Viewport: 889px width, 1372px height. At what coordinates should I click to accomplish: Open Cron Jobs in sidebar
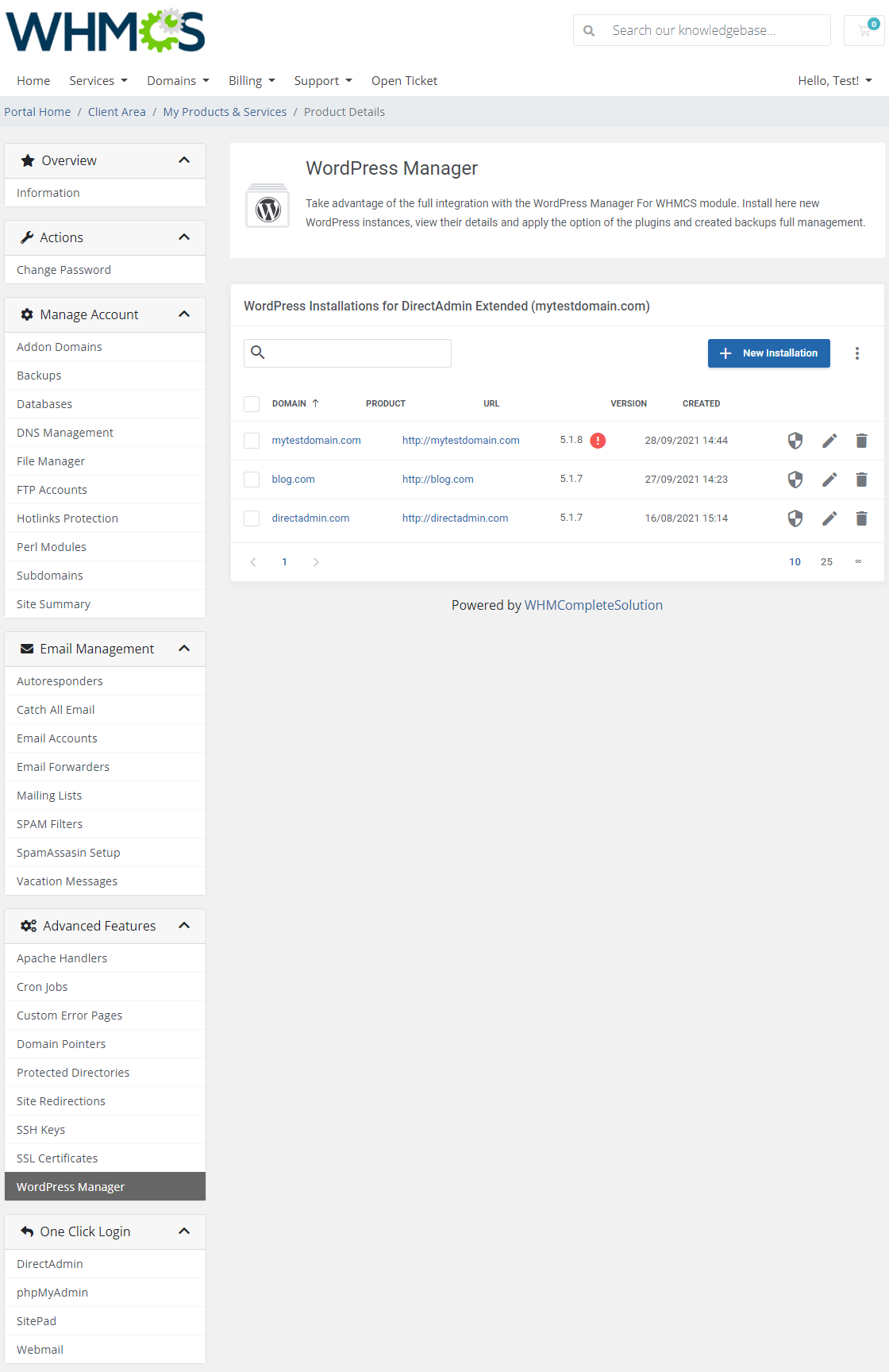(x=105, y=987)
